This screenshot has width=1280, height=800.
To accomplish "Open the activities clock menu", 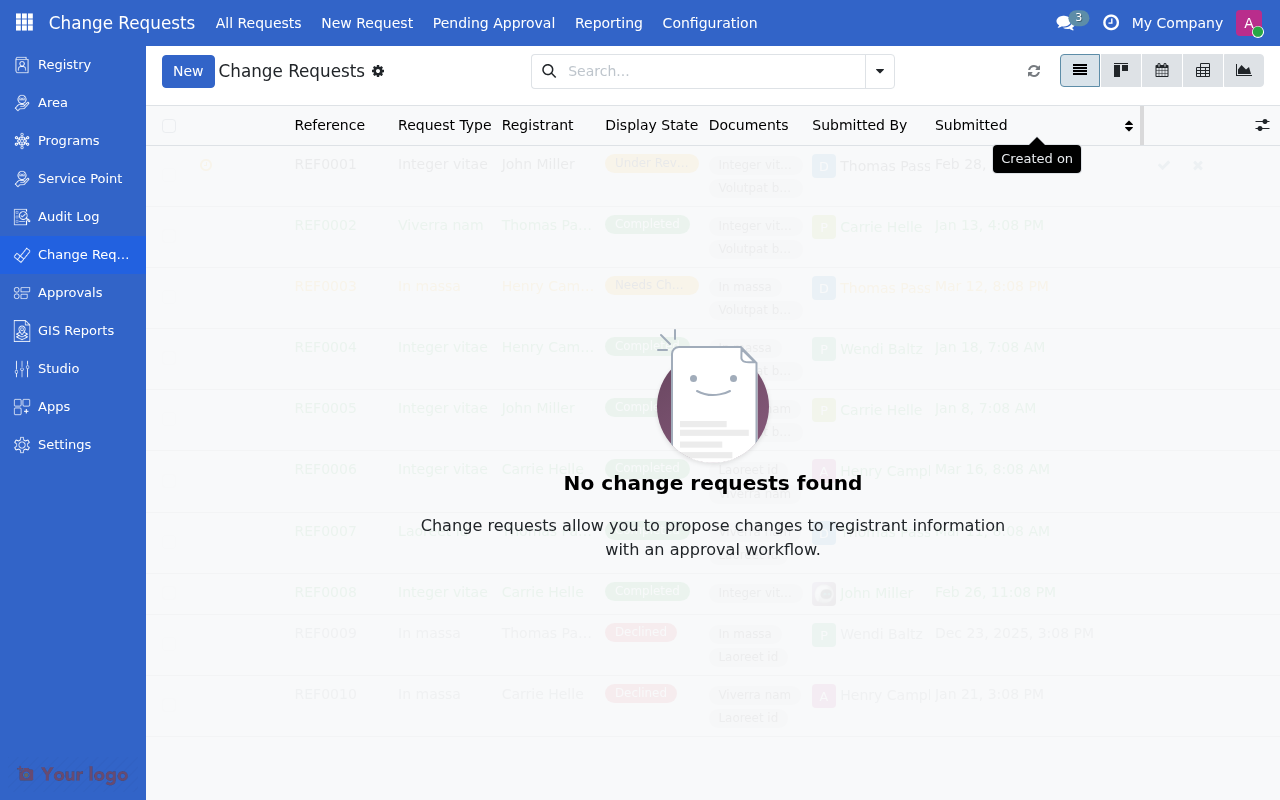I will 1110,22.
